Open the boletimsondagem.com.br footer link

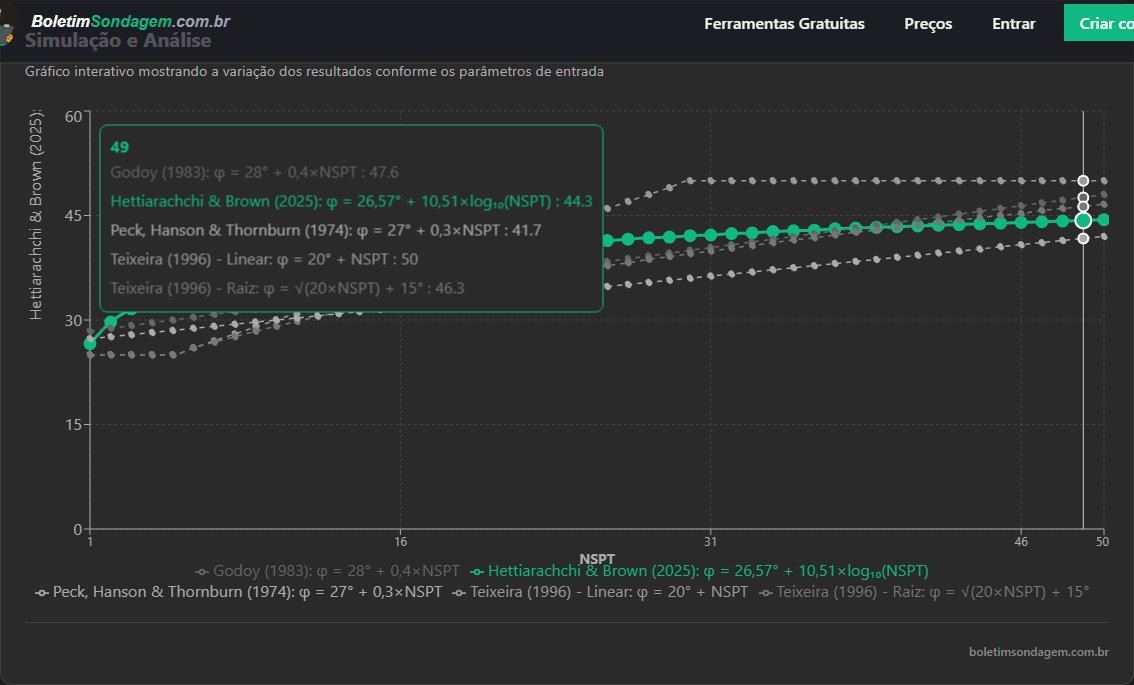[1038, 652]
